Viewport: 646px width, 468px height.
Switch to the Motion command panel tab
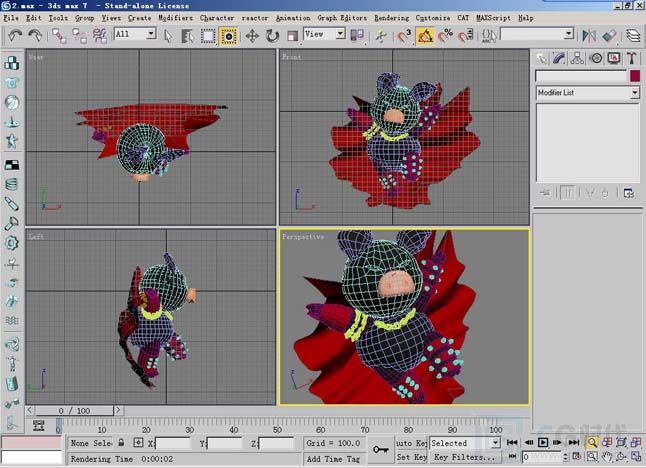(x=595, y=58)
